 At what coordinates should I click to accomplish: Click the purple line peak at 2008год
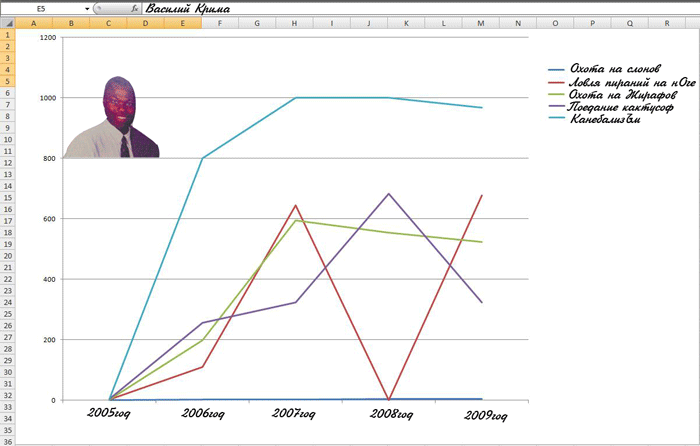(x=389, y=194)
